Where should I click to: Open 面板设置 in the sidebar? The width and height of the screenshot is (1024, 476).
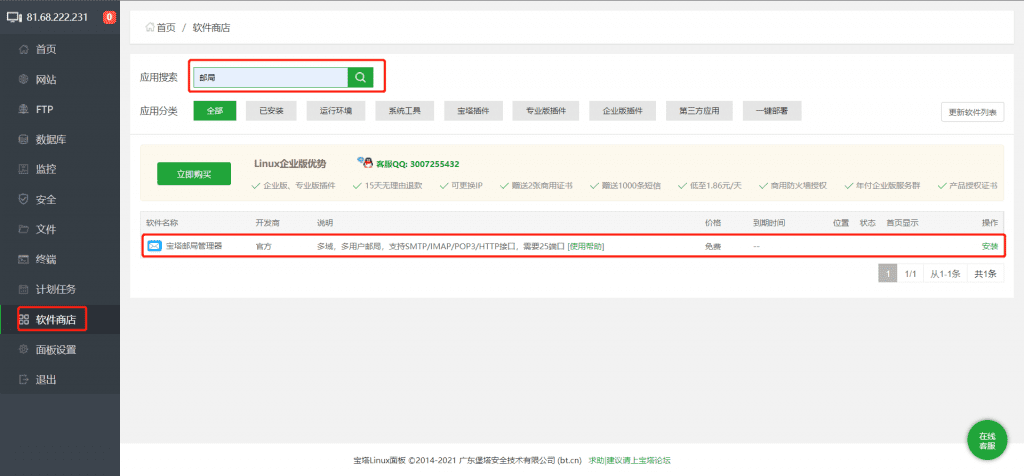pyautogui.click(x=55, y=349)
